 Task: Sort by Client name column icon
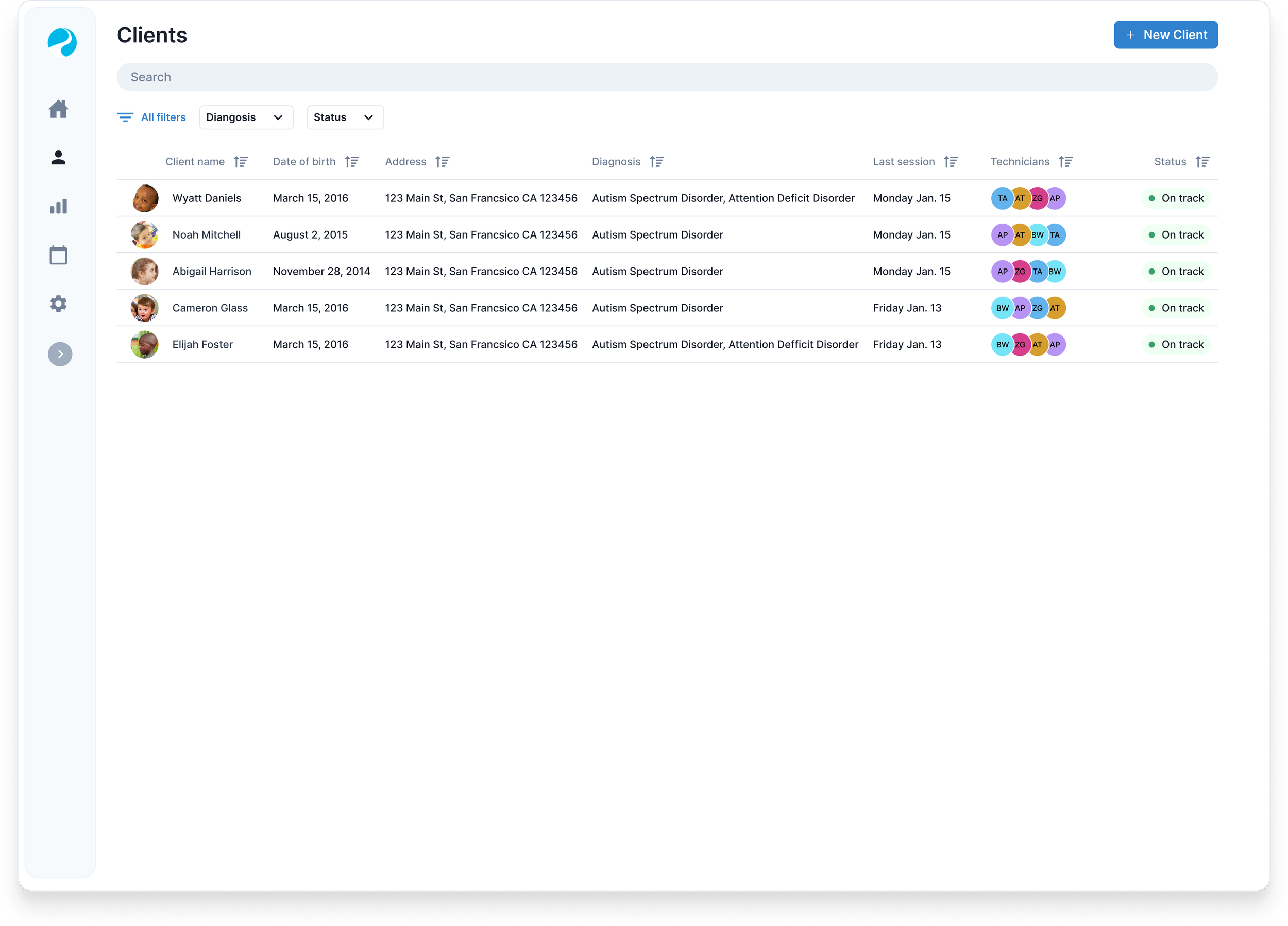(241, 162)
